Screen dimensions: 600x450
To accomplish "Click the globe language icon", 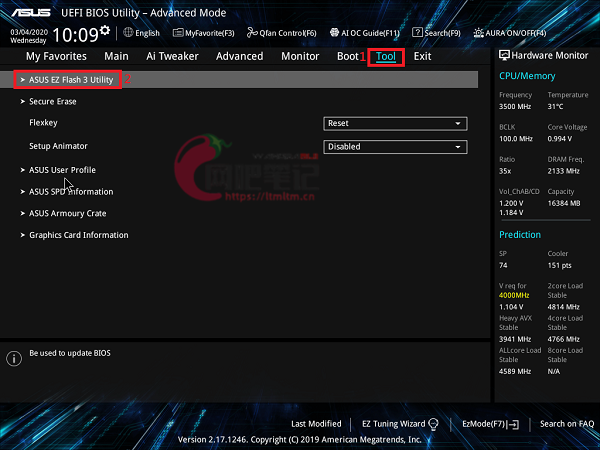I will [x=128, y=33].
